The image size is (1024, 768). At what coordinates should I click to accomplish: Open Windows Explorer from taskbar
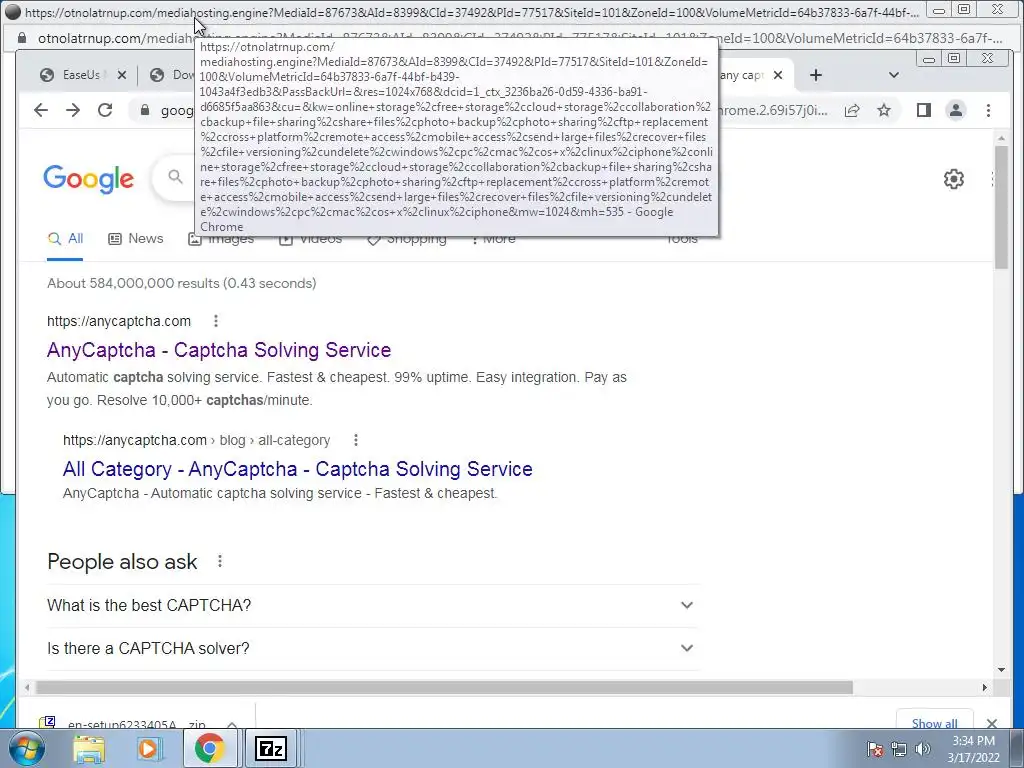(89, 748)
